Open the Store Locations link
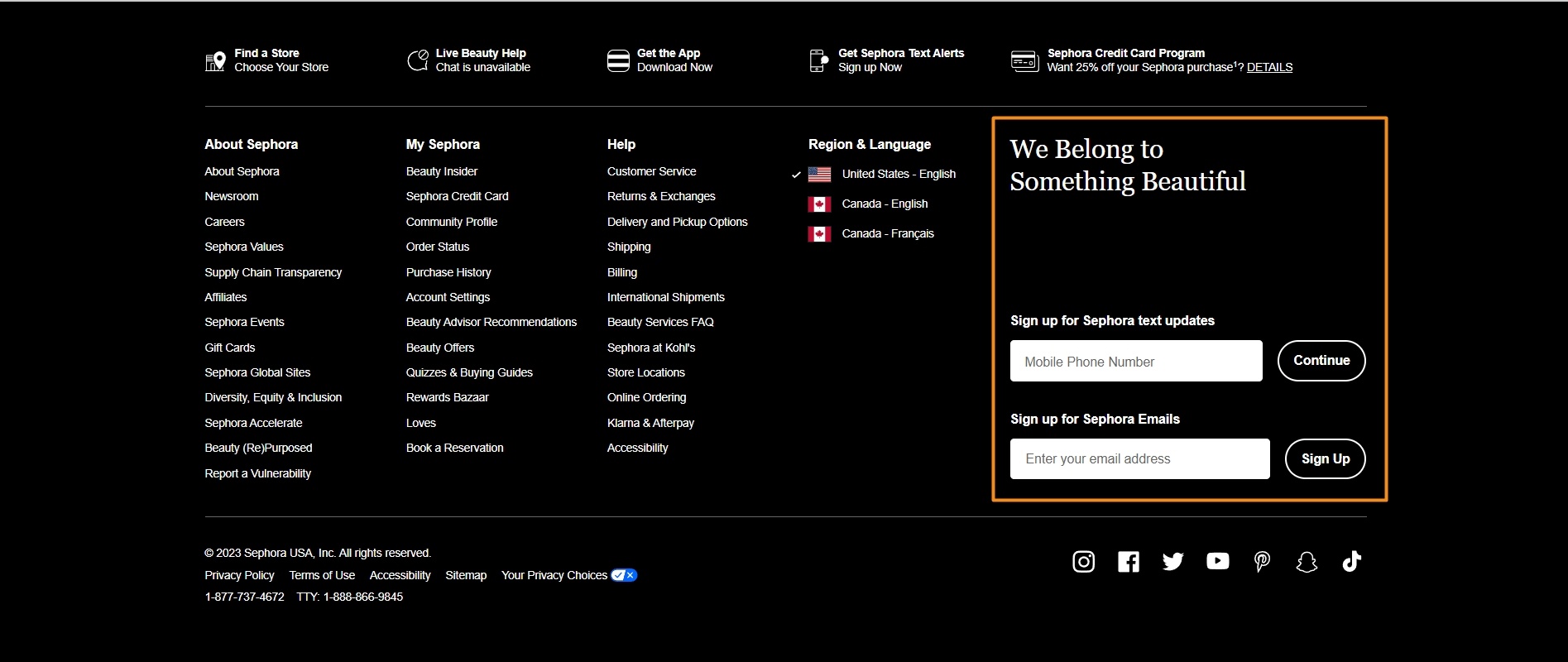1568x662 pixels. [x=646, y=372]
